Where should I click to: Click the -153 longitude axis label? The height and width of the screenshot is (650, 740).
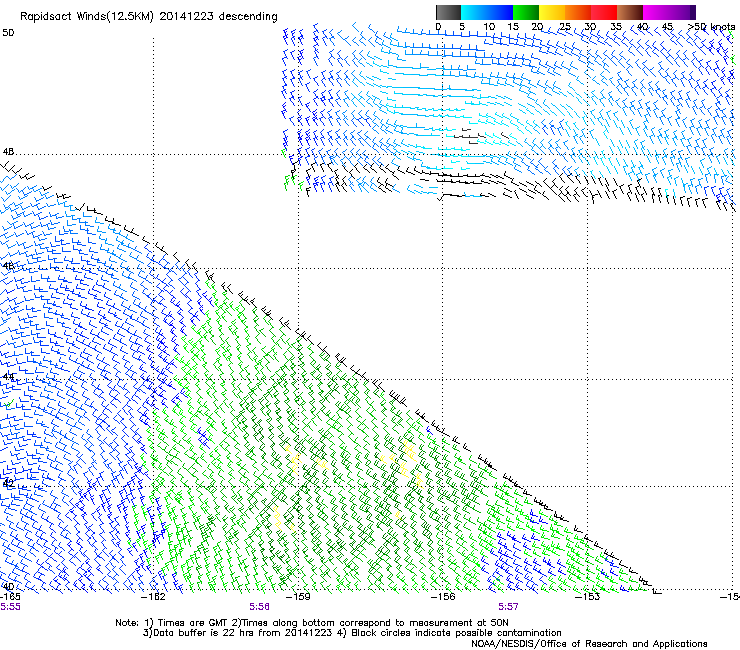pos(587,597)
